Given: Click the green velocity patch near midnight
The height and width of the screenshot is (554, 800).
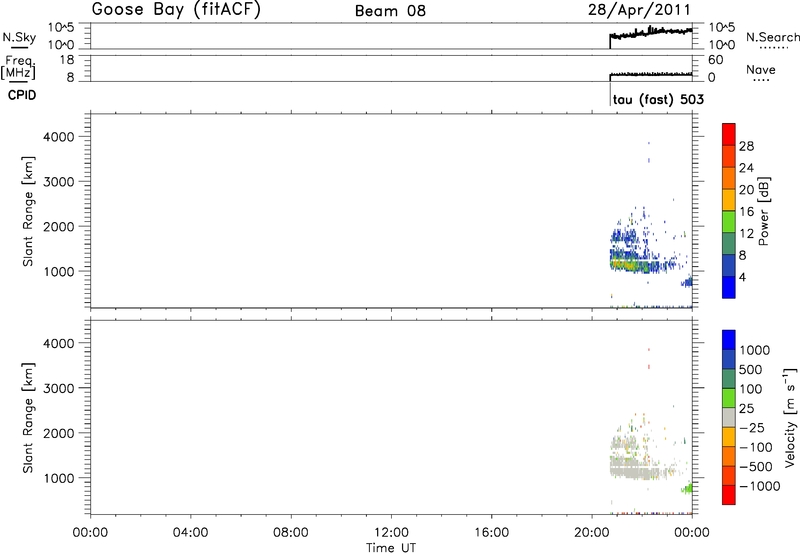Looking at the screenshot, I should coord(688,488).
